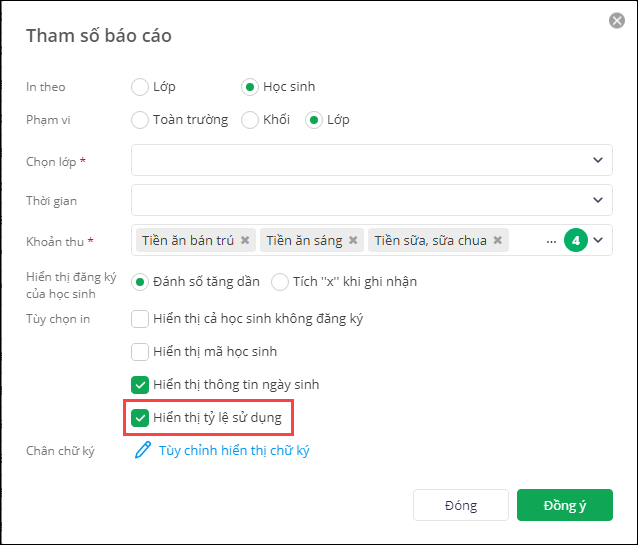Remove the Tiền ăn sáng tag
Screen dimensions: 638x545
tap(354, 241)
